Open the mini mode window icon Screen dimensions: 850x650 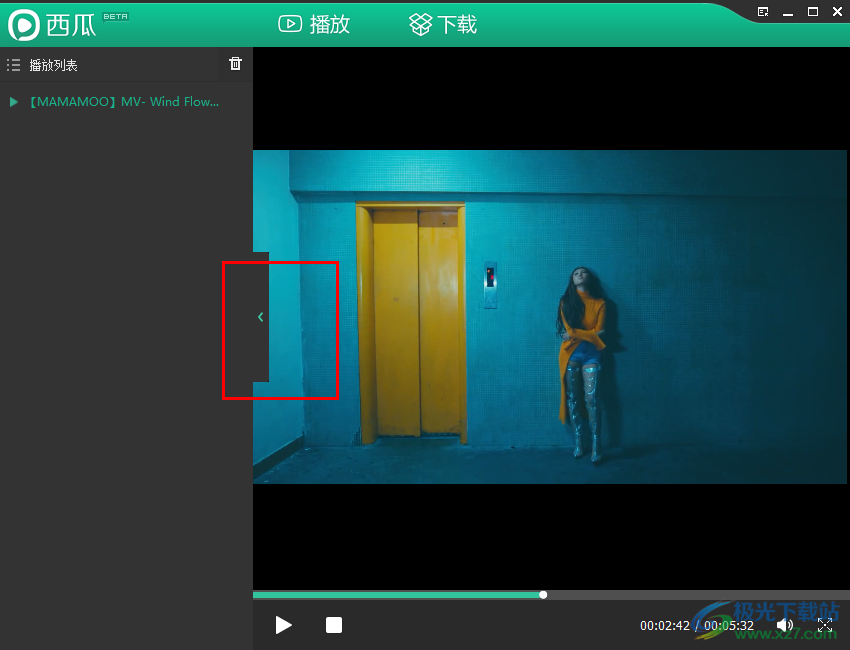763,12
